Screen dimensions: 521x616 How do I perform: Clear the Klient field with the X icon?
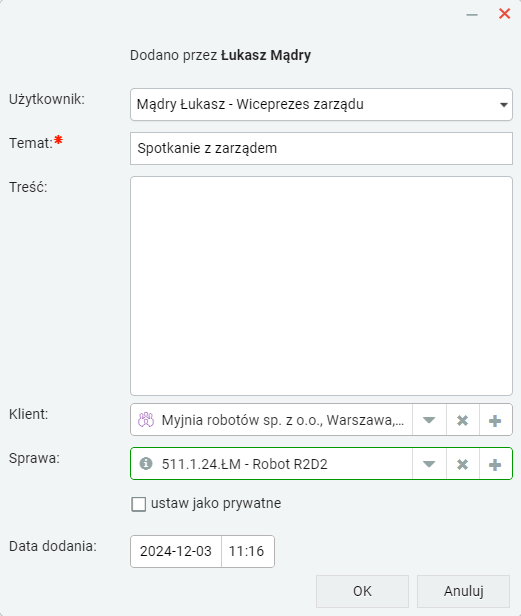point(462,420)
